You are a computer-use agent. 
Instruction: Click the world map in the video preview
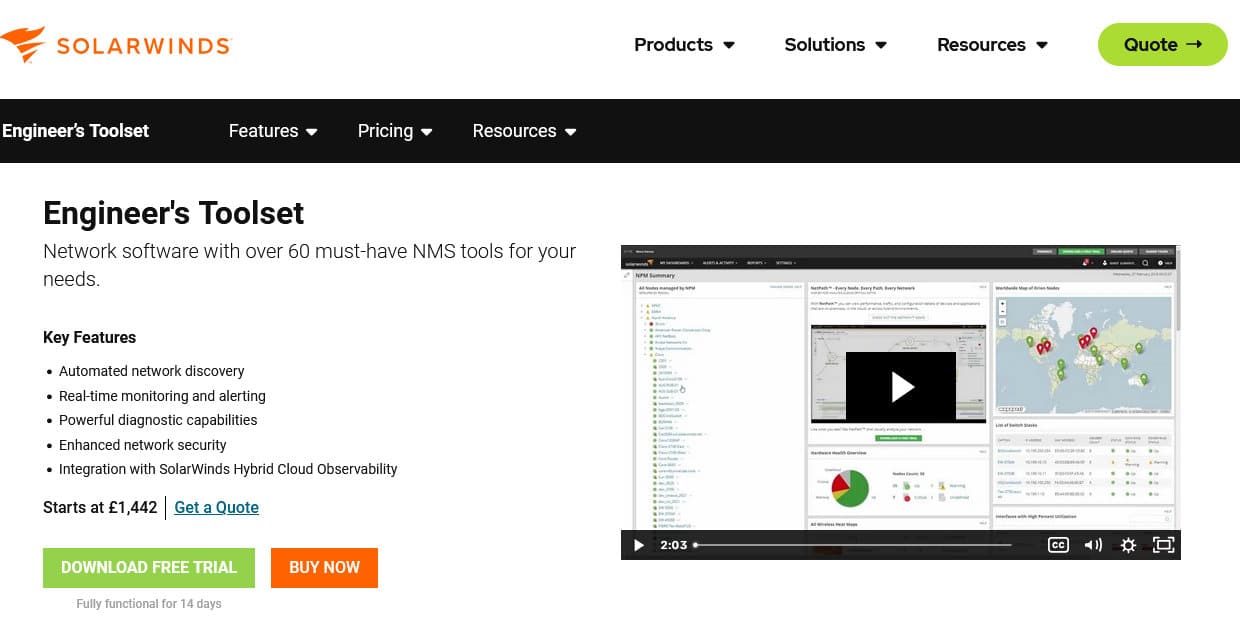tap(1083, 357)
